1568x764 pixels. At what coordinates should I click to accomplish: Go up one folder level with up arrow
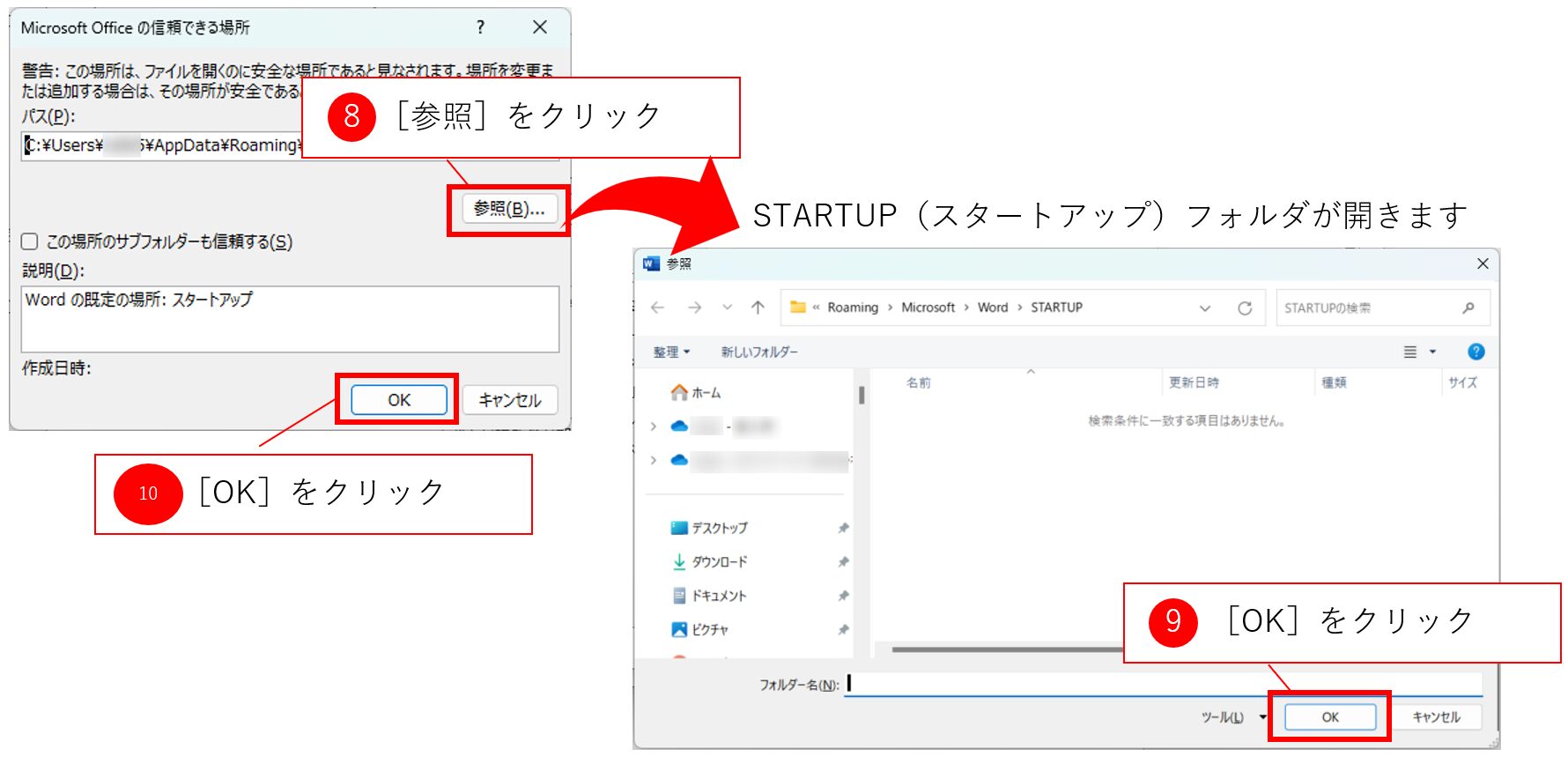758,308
